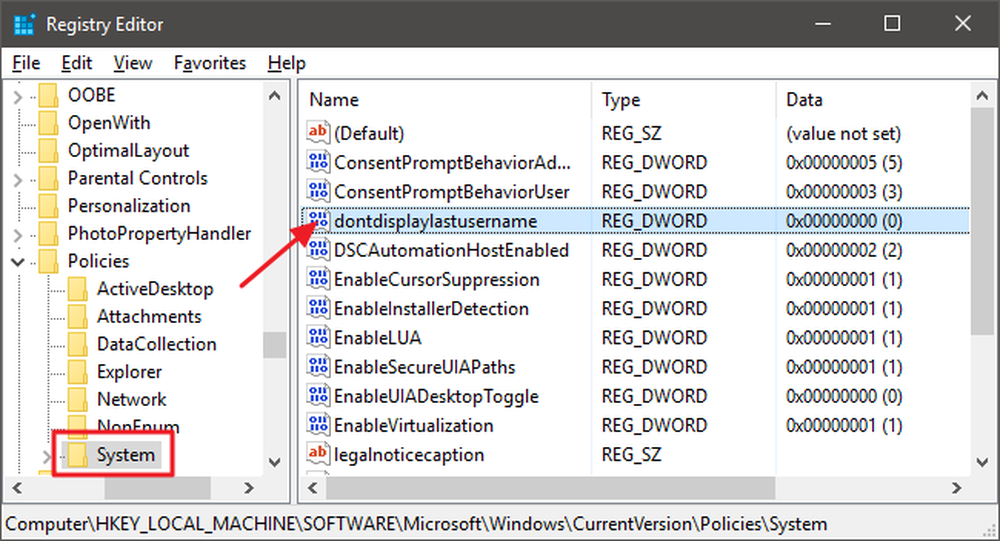Click the EnableSecureUIAPaths DWORD icon
This screenshot has width=1000, height=541.
click(318, 367)
